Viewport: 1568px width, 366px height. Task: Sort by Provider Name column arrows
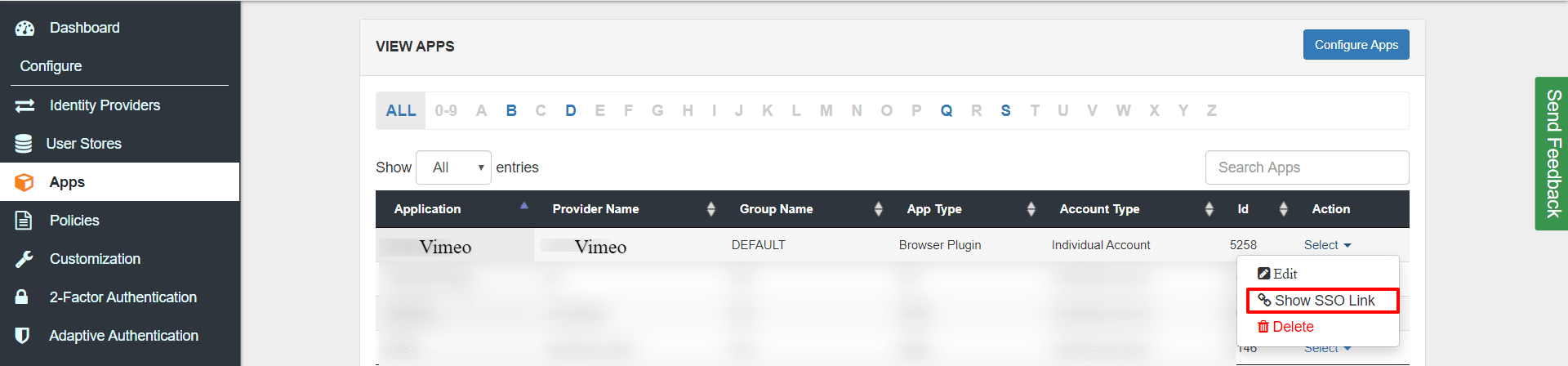pyautogui.click(x=710, y=209)
